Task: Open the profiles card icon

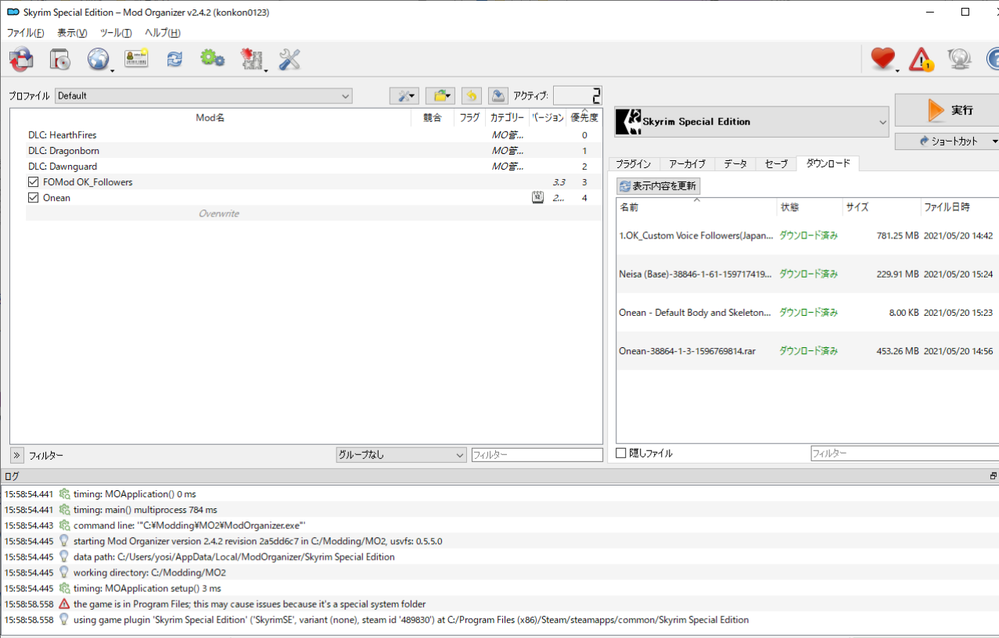Action: pos(136,60)
